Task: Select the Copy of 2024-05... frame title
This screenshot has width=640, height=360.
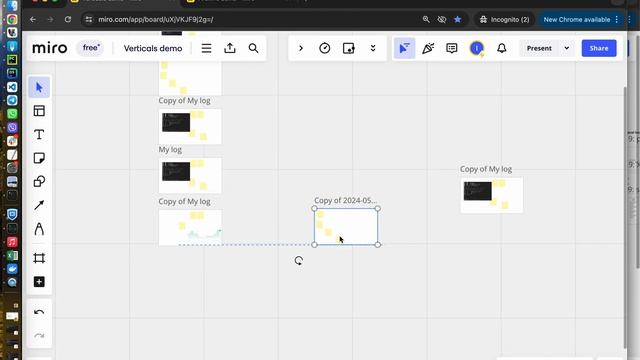Action: pos(345,200)
